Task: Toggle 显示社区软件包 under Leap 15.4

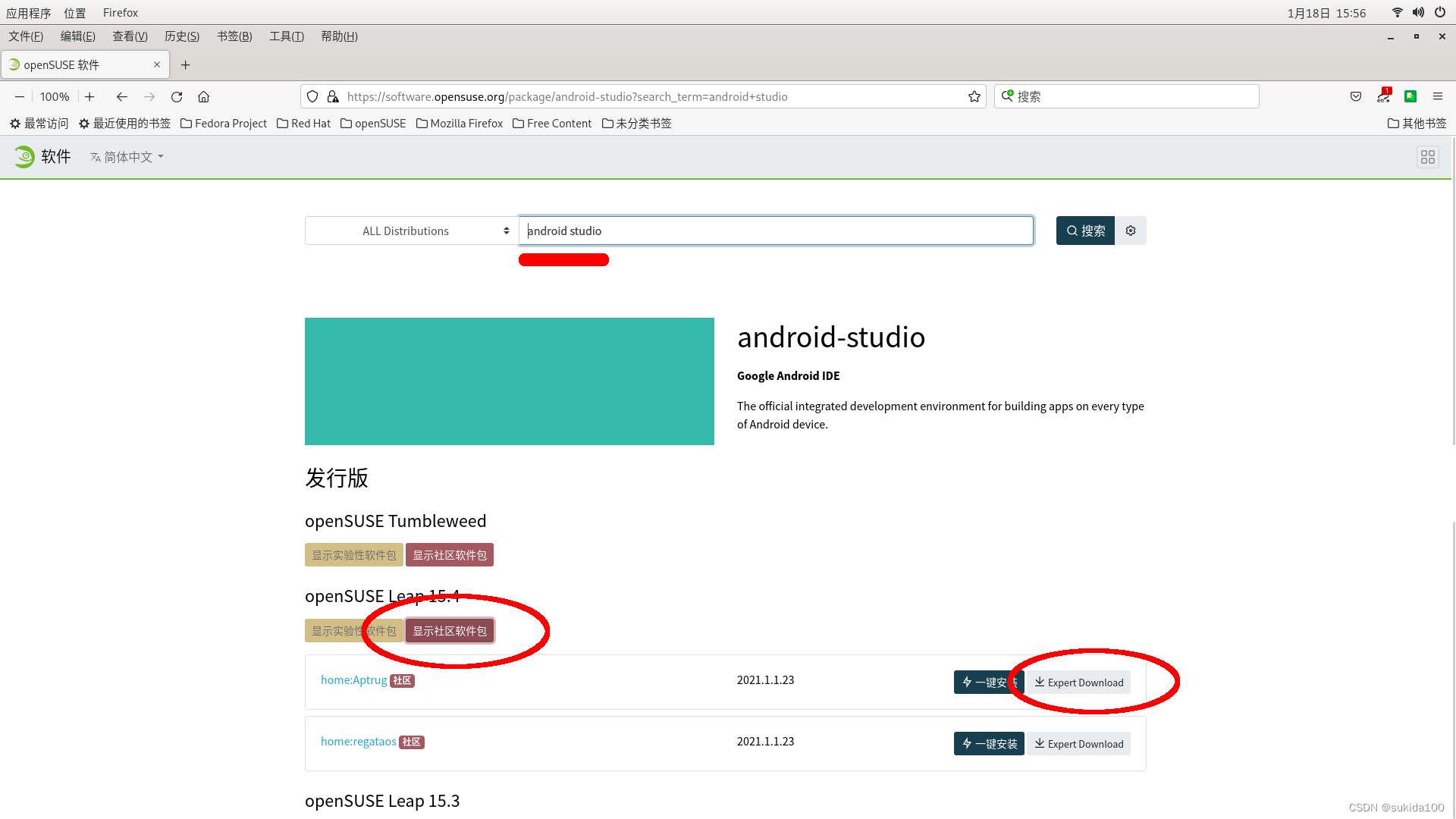Action: [x=450, y=631]
